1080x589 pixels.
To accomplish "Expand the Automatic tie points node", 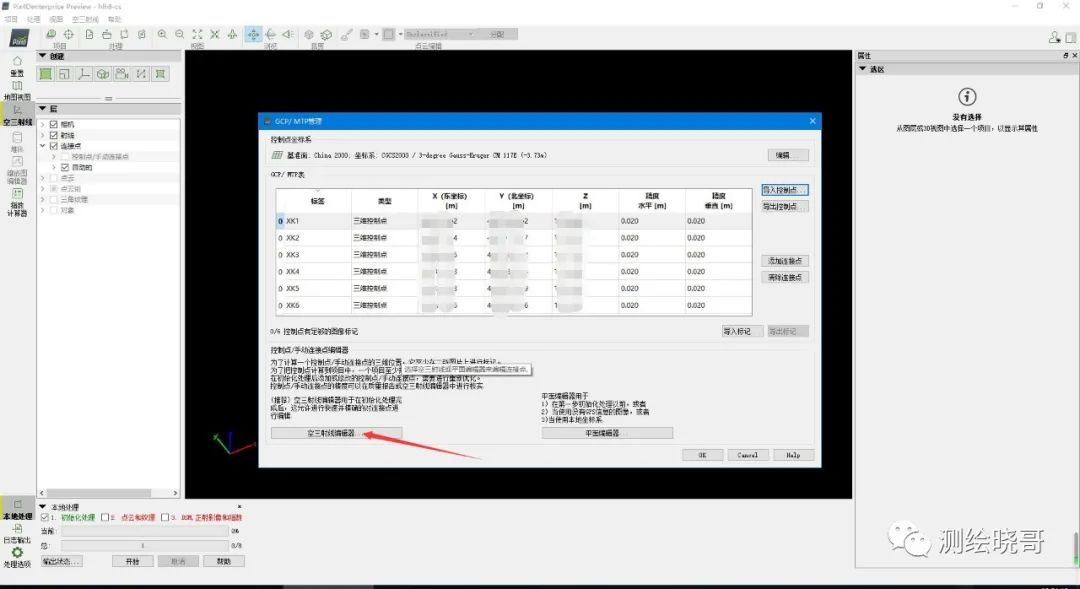I will tap(54, 167).
